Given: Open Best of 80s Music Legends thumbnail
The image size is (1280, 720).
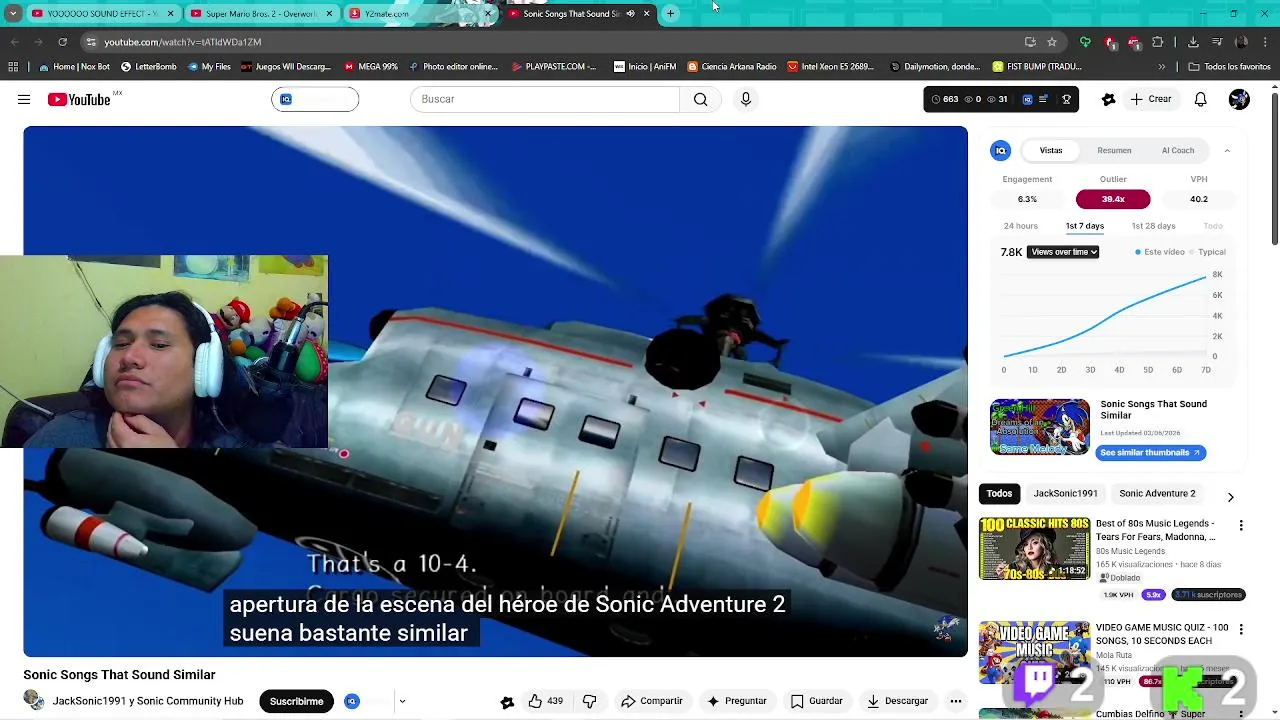Looking at the screenshot, I should [x=1034, y=548].
